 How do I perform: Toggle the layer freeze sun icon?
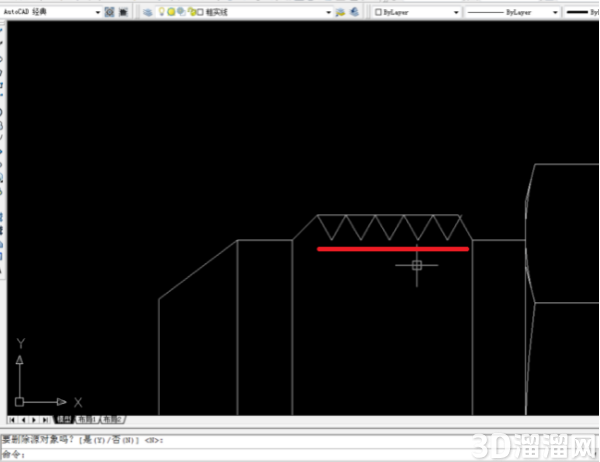[x=171, y=12]
